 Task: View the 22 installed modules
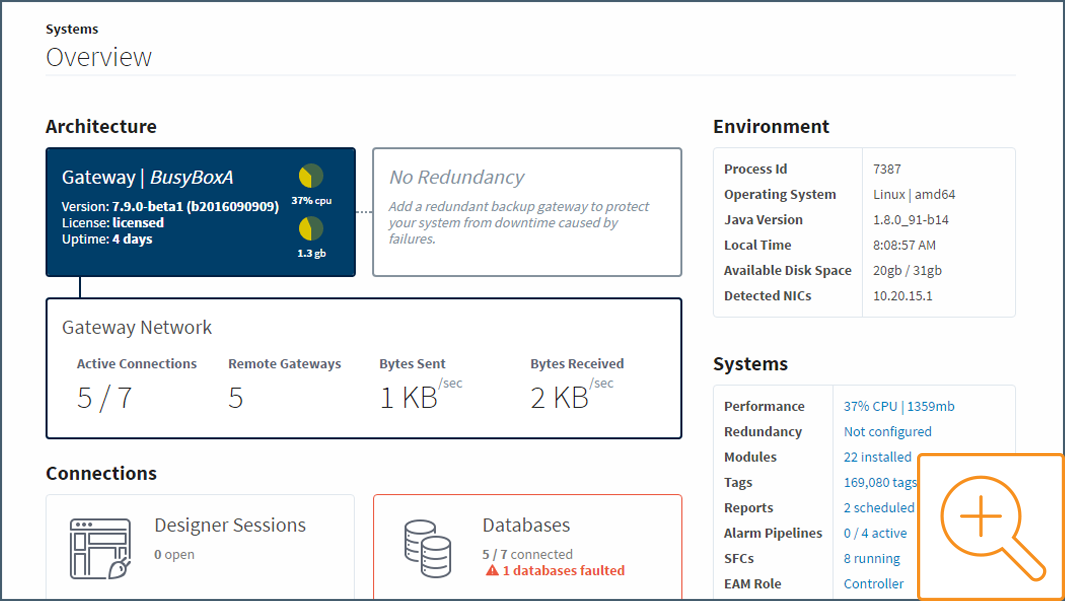pos(877,456)
